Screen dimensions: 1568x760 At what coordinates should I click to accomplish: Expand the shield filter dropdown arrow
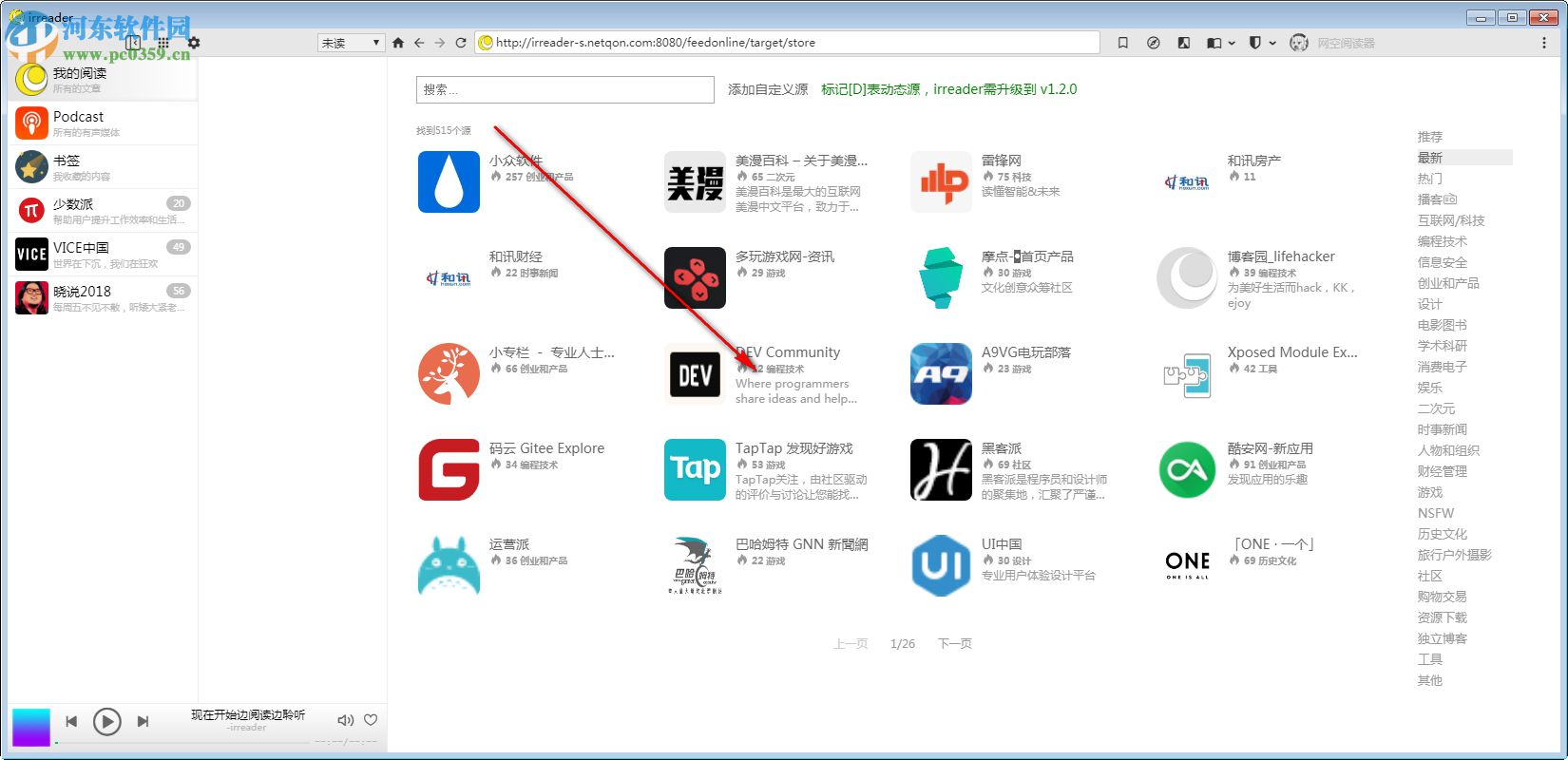pyautogui.click(x=1272, y=43)
